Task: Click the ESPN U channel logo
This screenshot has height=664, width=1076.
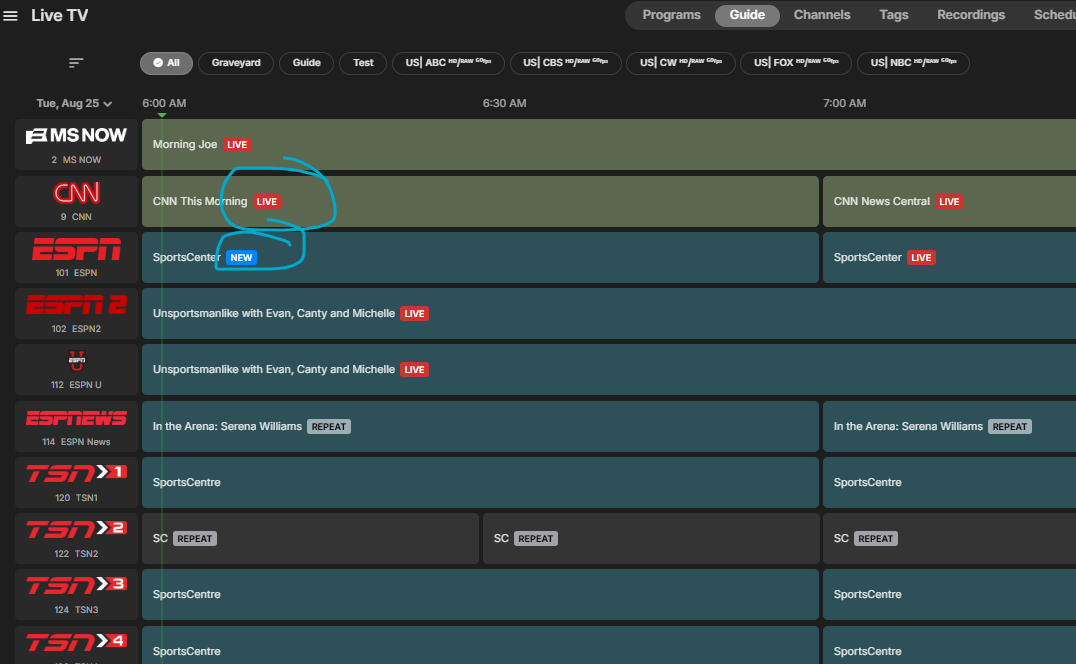Action: point(76,361)
